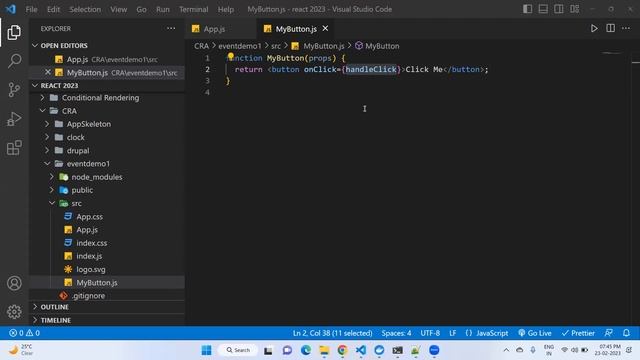Screen dimensions: 640x360
Task: Expand the AppSkeleton folder
Action: (106, 124)
